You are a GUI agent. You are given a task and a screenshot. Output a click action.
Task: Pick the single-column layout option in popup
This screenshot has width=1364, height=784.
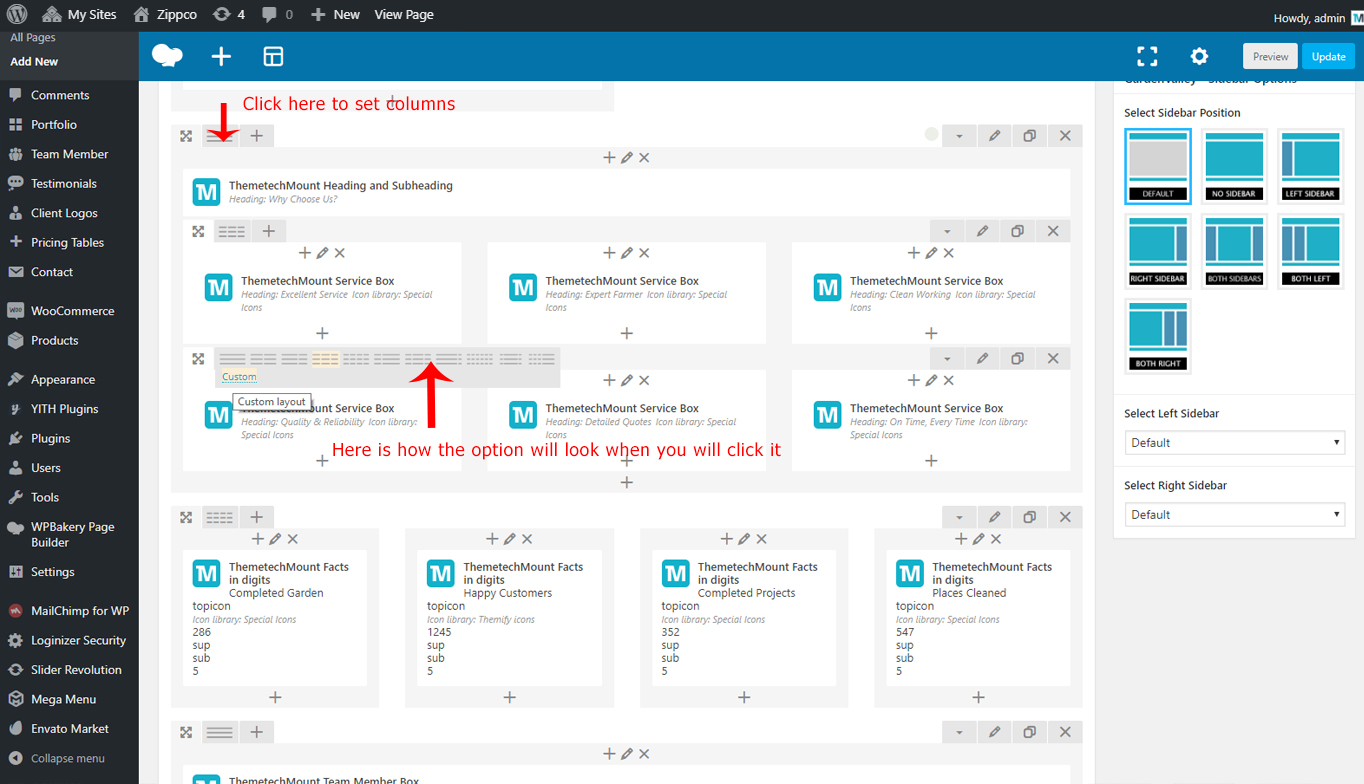click(x=232, y=358)
